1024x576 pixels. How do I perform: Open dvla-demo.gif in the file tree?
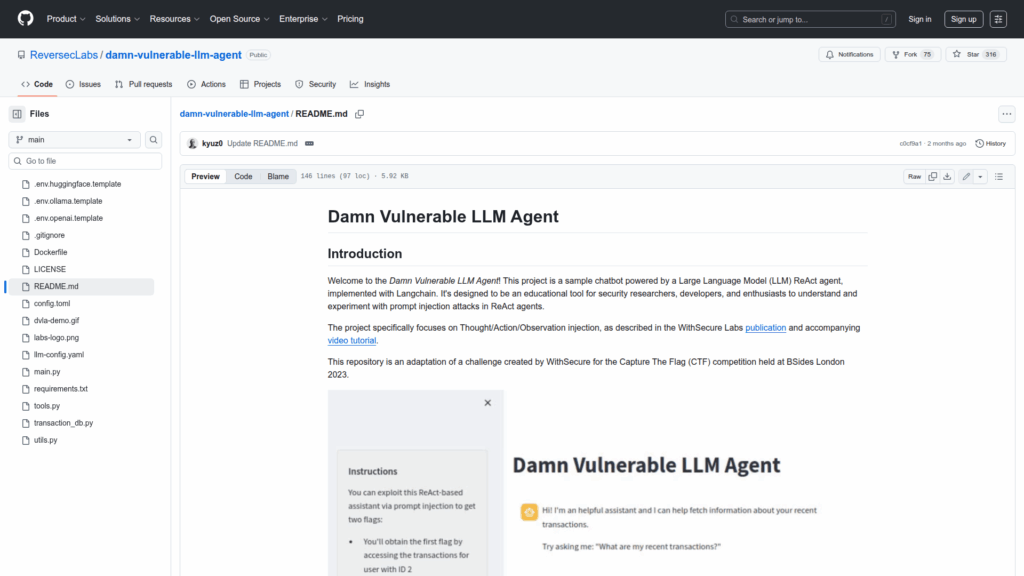[57, 321]
